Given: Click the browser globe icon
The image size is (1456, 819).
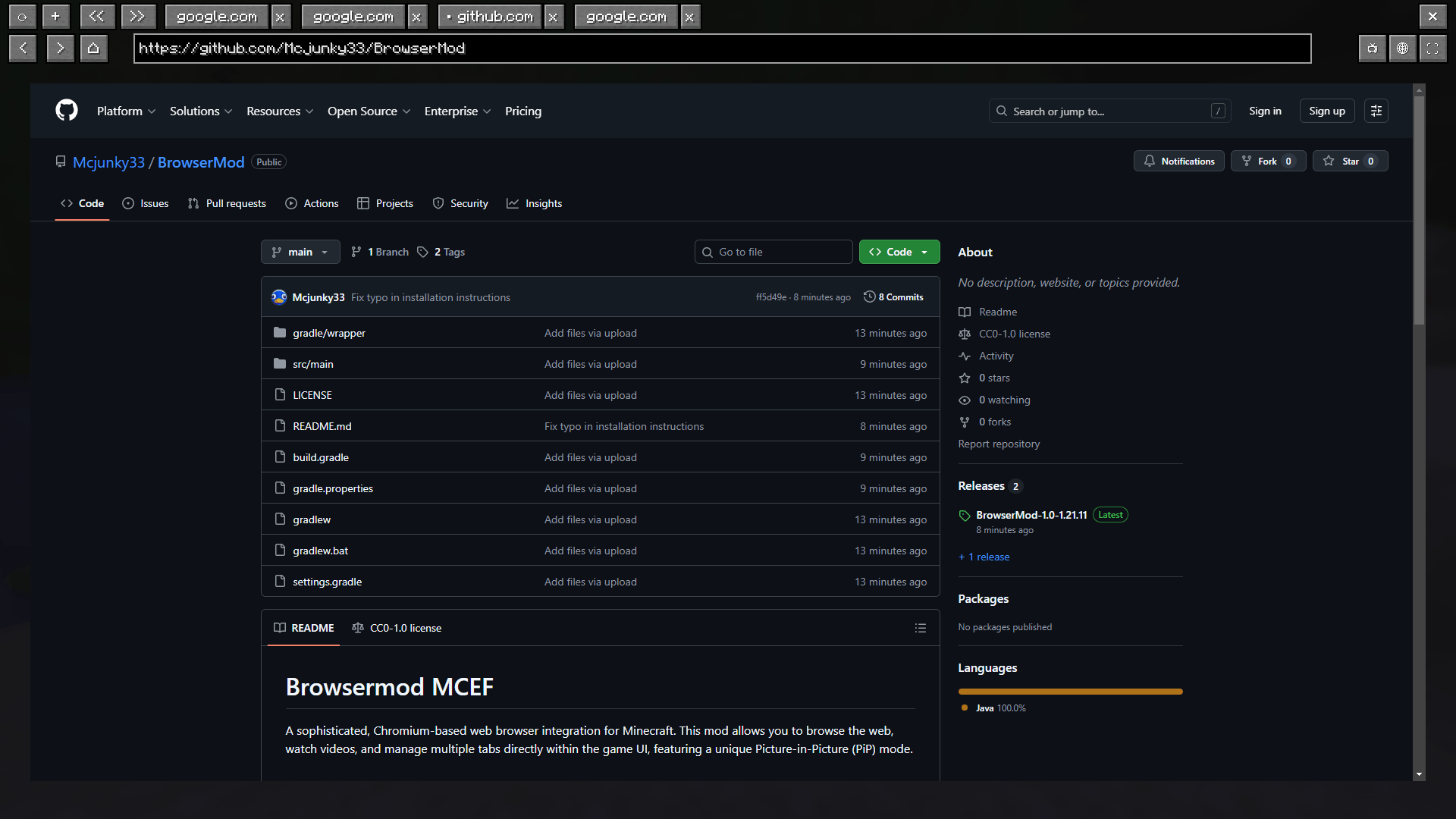Looking at the screenshot, I should 1402,49.
